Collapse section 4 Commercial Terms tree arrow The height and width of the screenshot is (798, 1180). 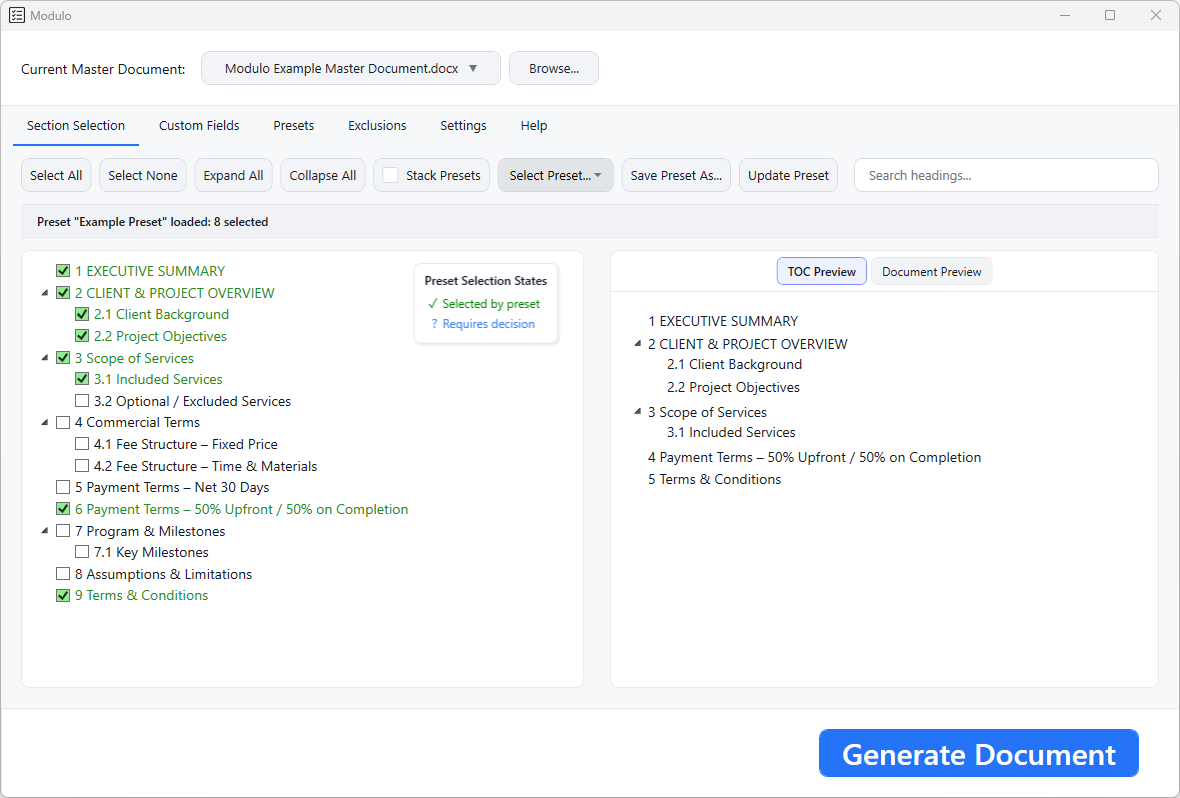[45, 422]
